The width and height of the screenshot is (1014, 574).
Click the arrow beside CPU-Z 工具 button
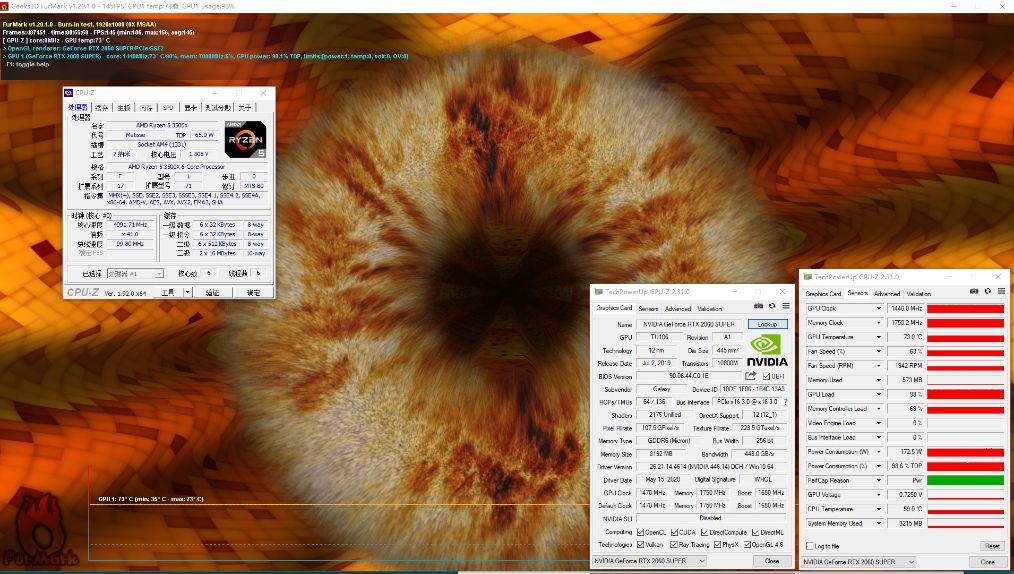188,293
